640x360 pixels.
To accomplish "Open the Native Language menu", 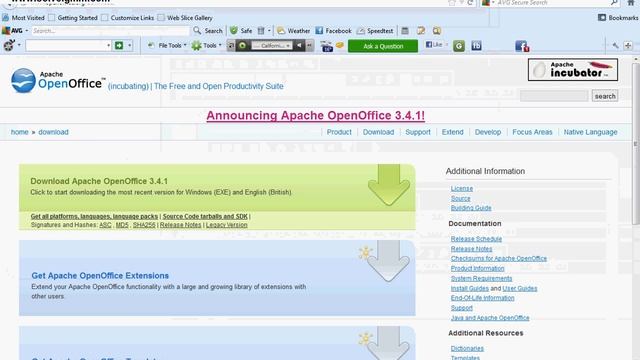I will (x=590, y=132).
